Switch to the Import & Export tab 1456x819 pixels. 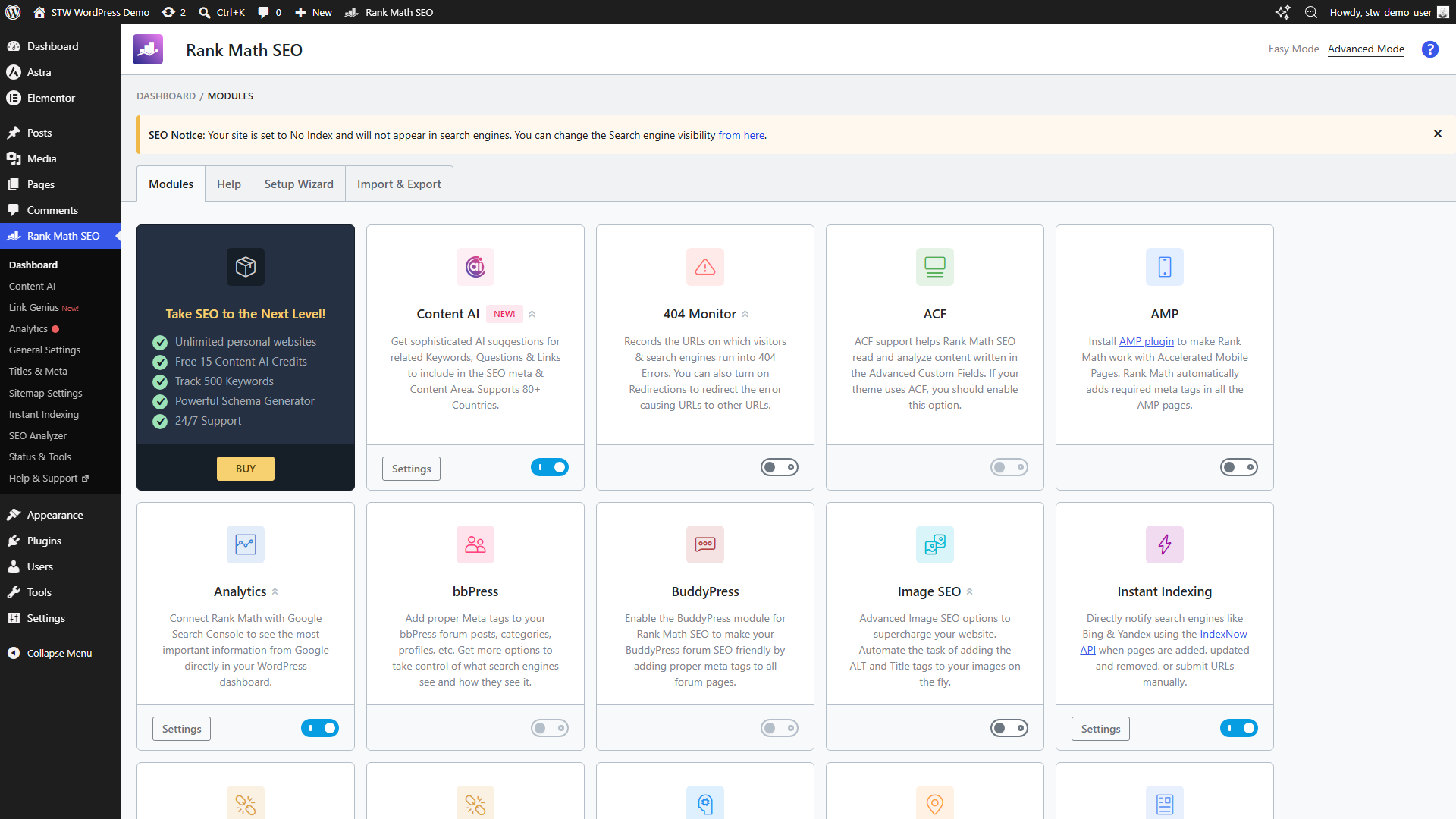coord(399,184)
